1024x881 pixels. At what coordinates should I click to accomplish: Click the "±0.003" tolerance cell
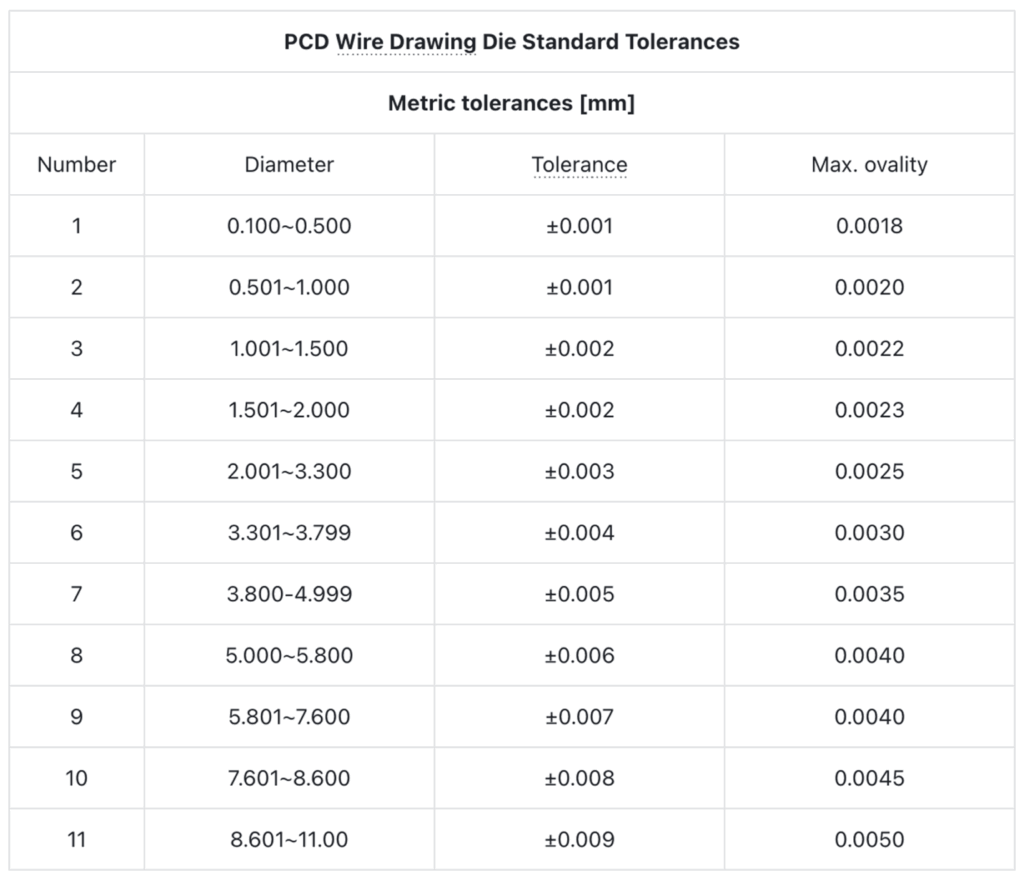579,471
